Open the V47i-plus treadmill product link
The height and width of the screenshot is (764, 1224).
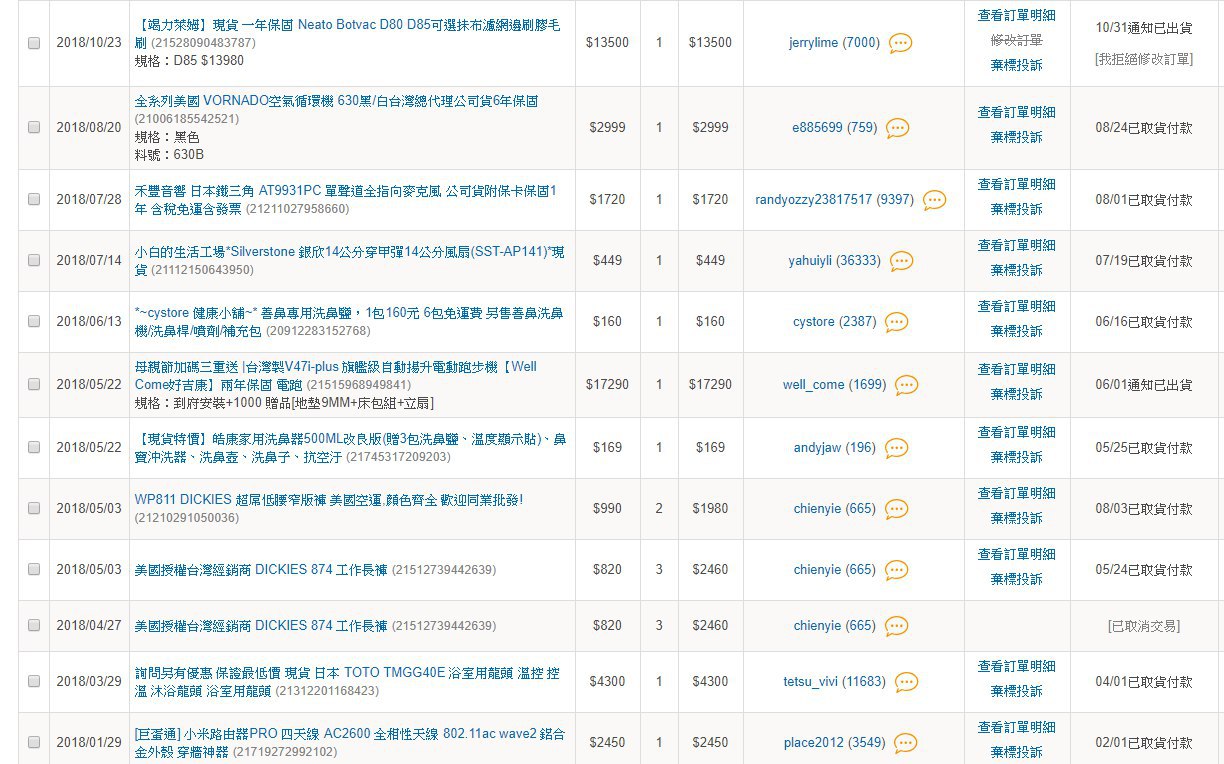[x=335, y=375]
